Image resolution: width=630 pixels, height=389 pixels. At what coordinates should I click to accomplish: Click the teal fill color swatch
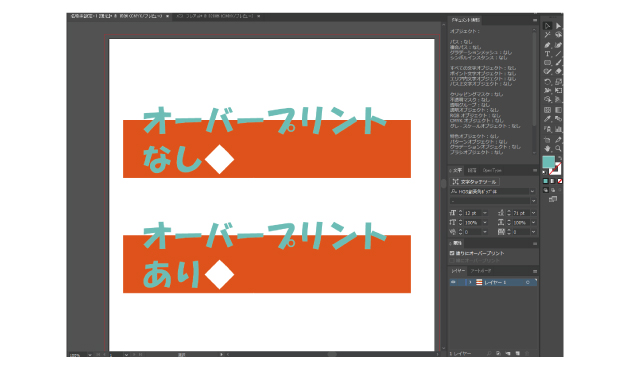click(x=548, y=162)
